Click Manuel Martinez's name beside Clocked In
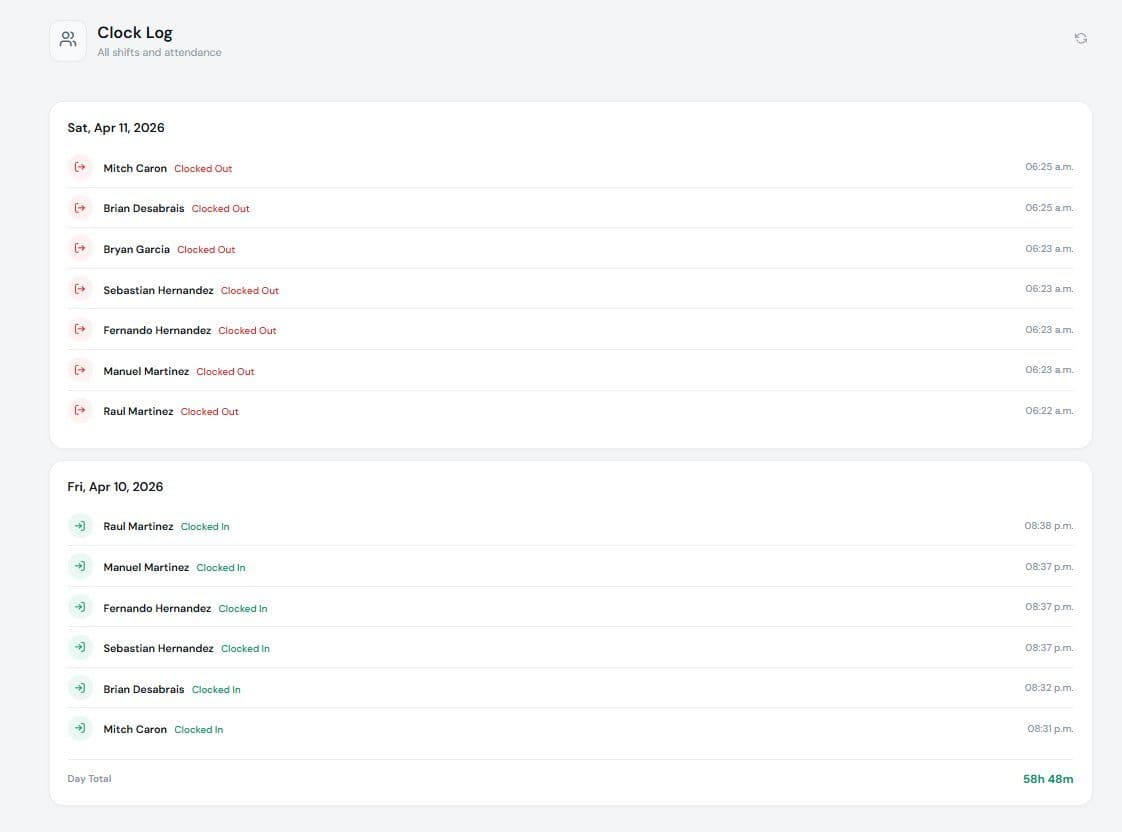Screen dimensions: 1122x832 146,567
